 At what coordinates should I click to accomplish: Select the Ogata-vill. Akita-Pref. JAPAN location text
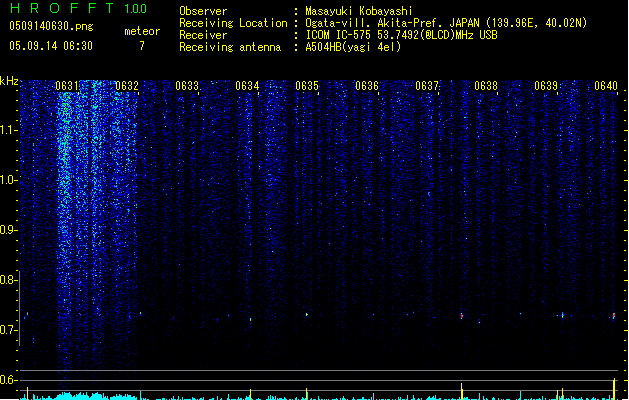[446, 23]
